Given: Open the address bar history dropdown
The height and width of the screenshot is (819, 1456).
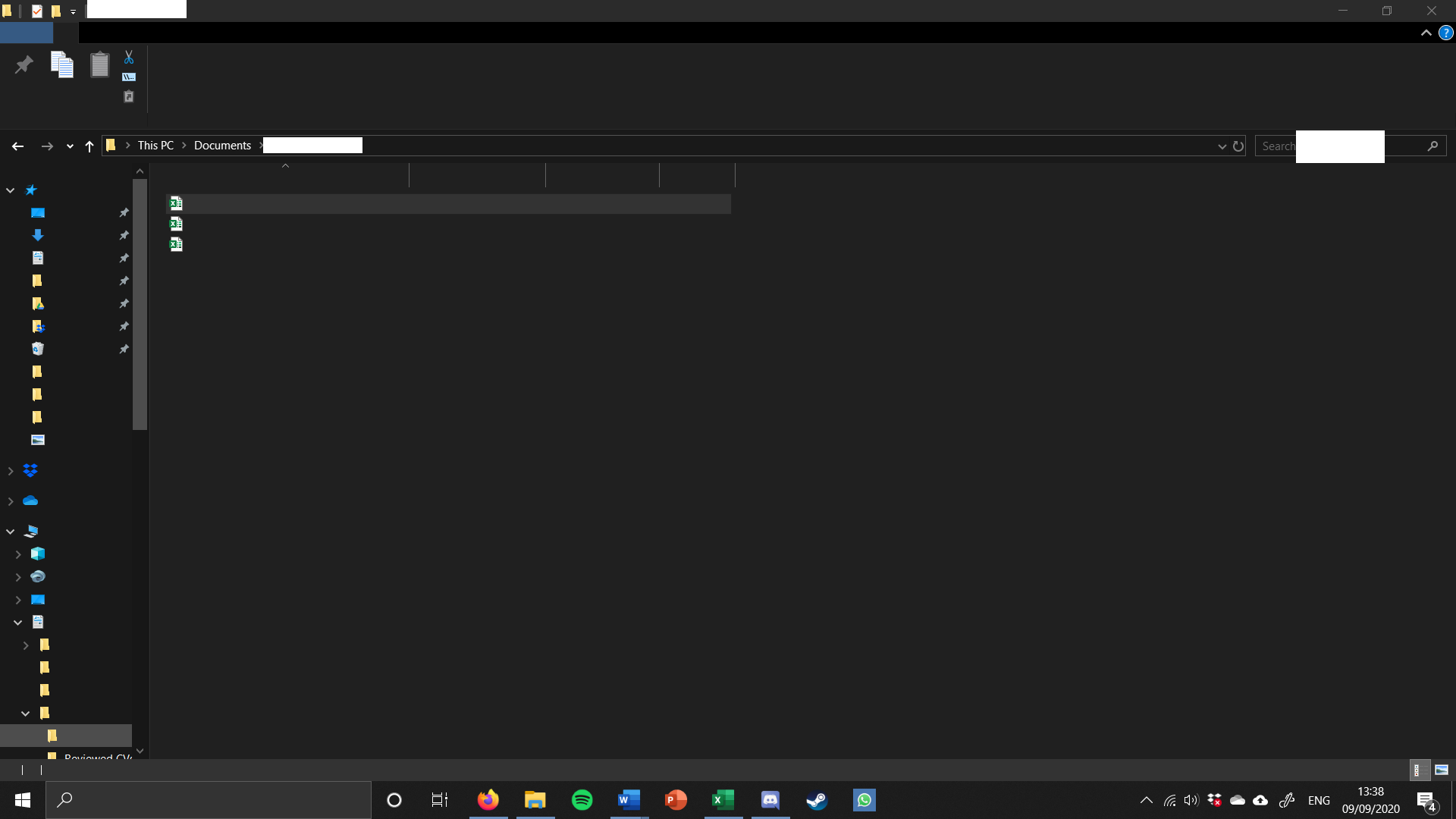Looking at the screenshot, I should [1222, 146].
